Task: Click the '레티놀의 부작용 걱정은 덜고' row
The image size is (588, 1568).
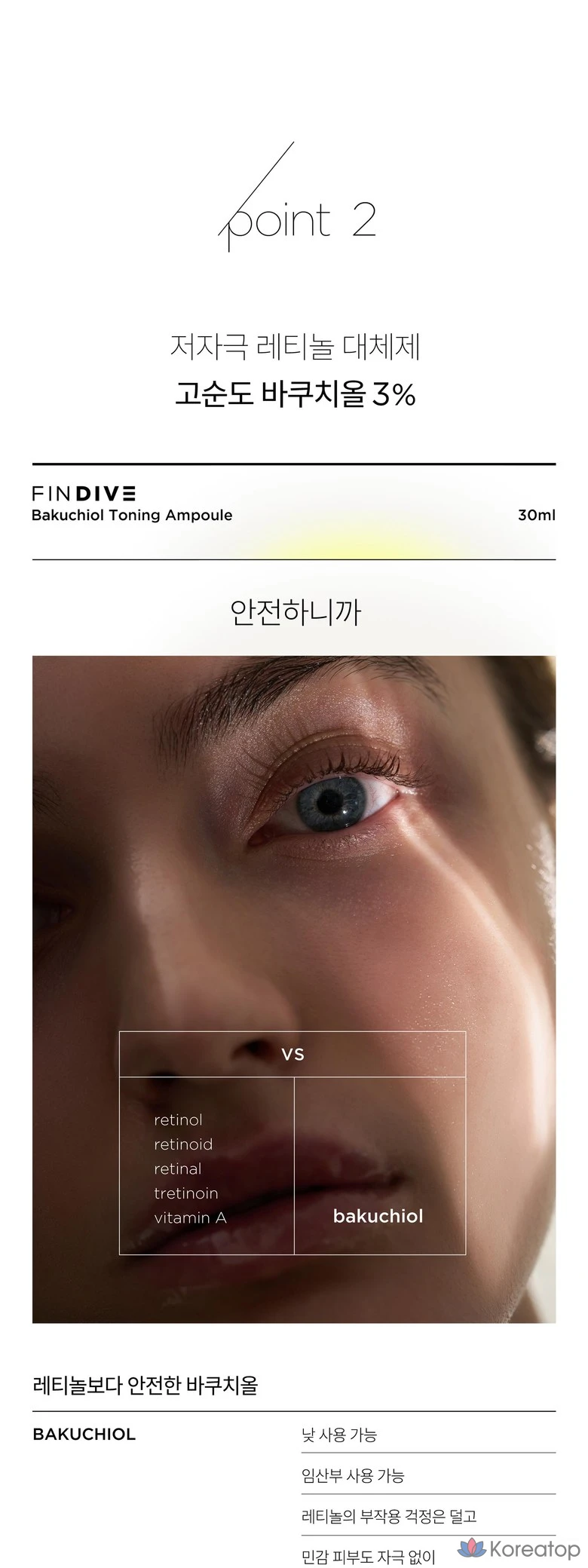Action: point(428,1515)
